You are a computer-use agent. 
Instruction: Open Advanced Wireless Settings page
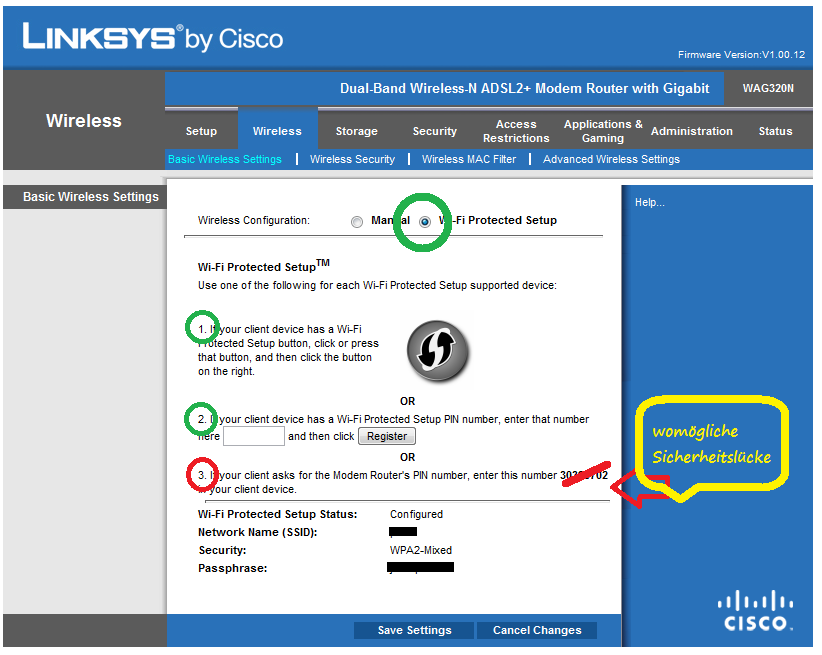(611, 159)
